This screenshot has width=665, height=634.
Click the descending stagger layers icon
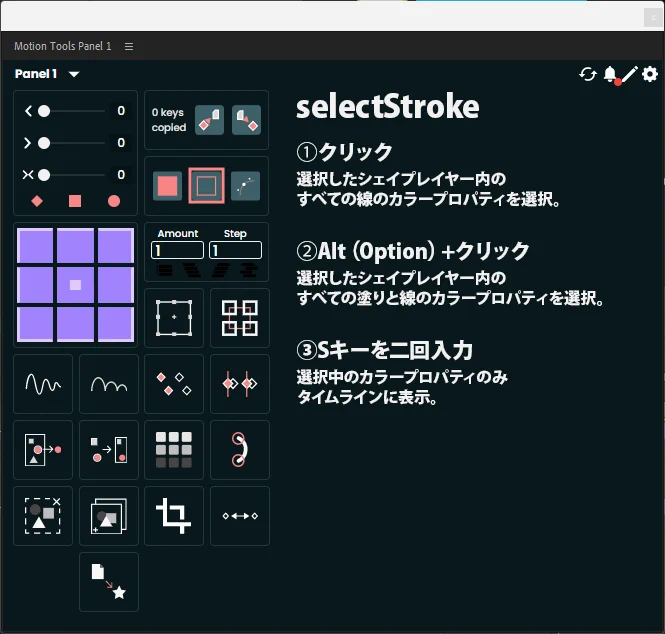tap(192, 270)
